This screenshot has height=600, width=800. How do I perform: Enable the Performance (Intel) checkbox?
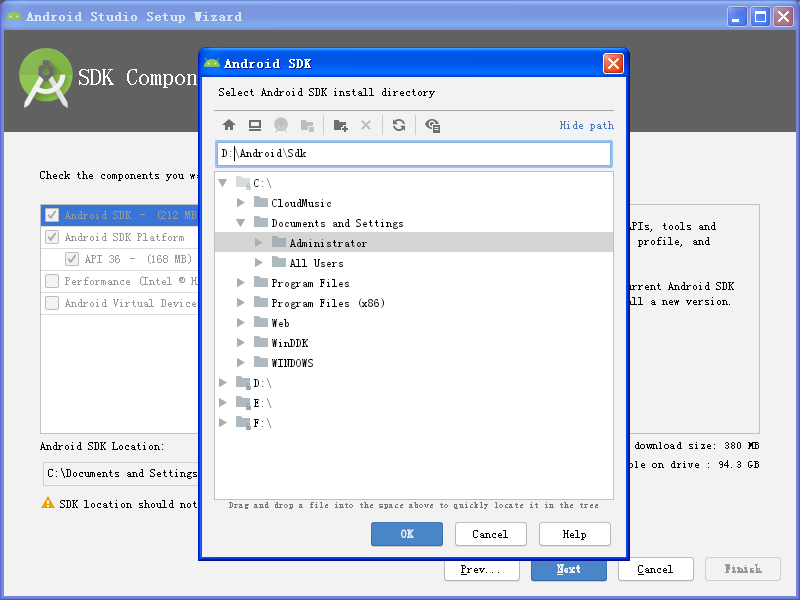[52, 281]
